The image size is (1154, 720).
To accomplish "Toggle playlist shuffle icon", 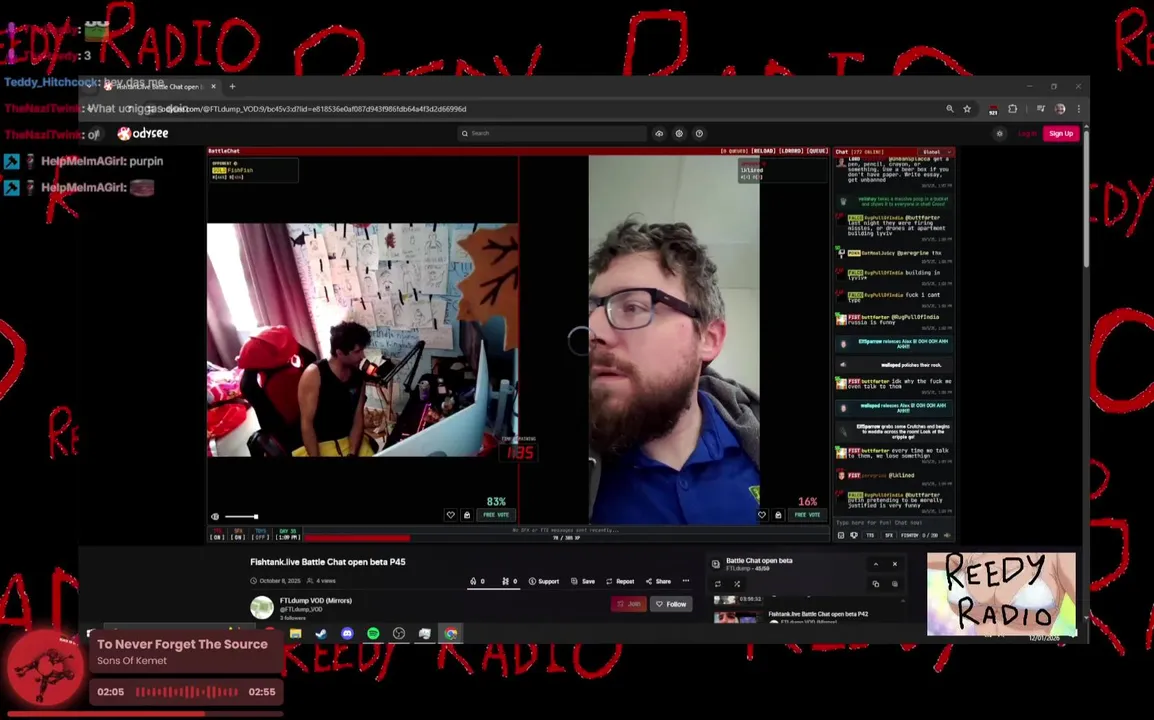I will point(737,584).
